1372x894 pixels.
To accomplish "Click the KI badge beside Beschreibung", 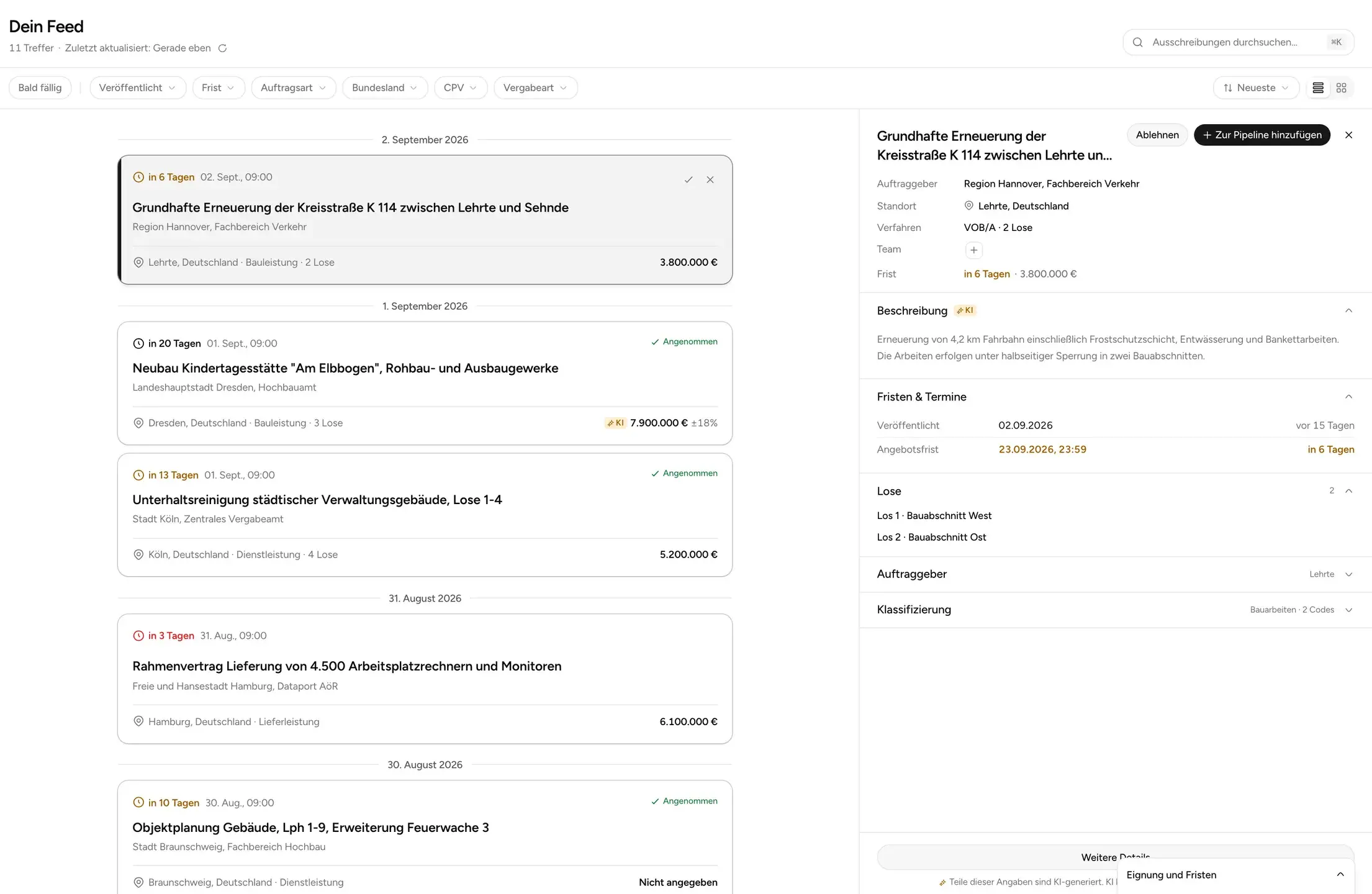I will click(965, 310).
